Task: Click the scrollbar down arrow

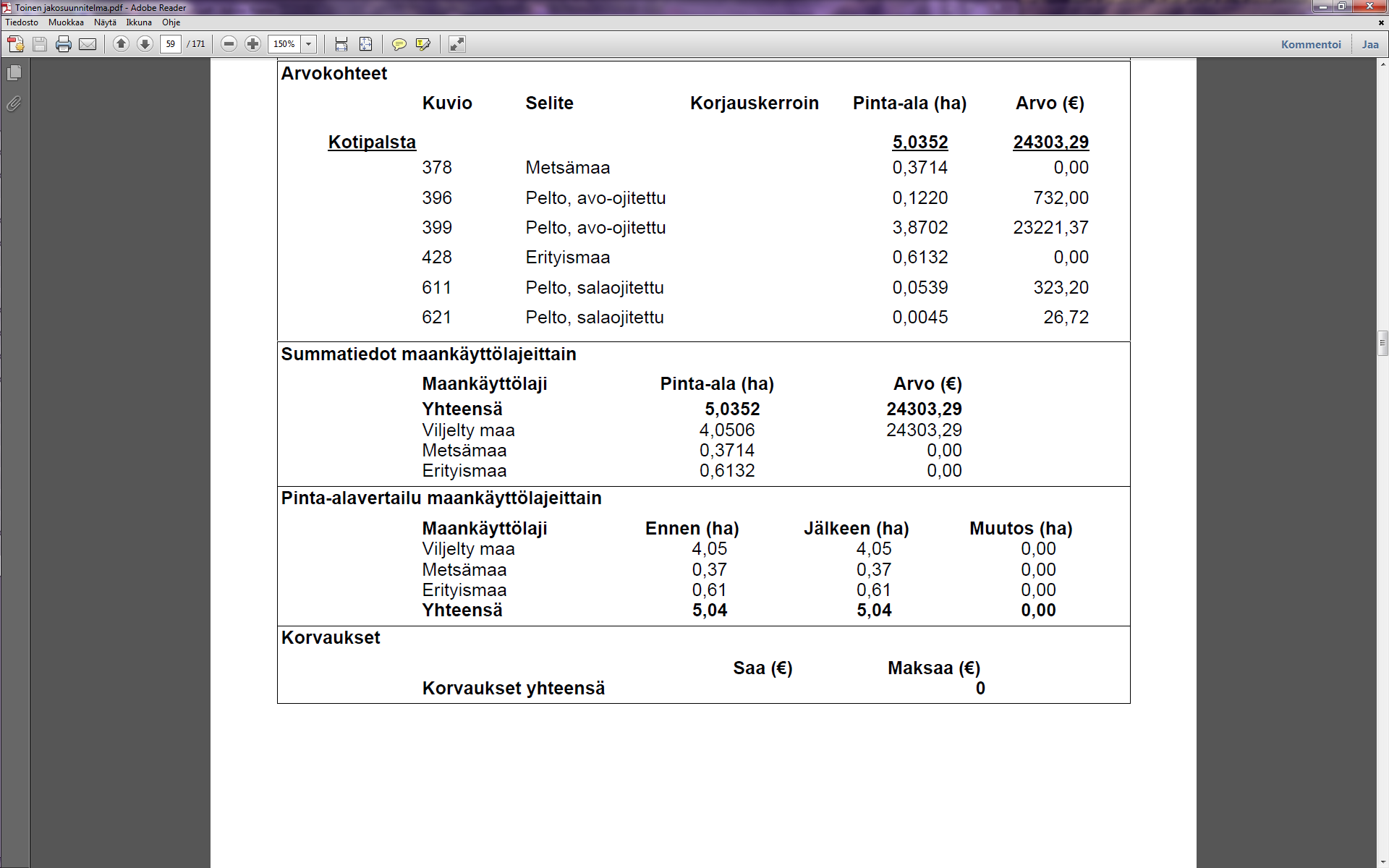Action: 1382,861
